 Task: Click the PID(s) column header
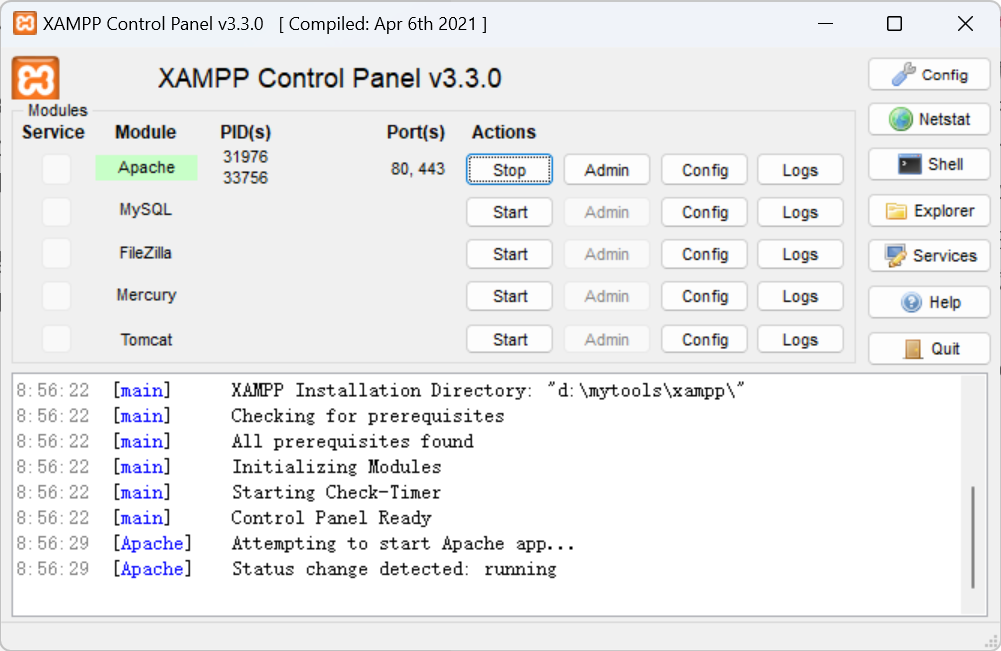[x=246, y=132]
